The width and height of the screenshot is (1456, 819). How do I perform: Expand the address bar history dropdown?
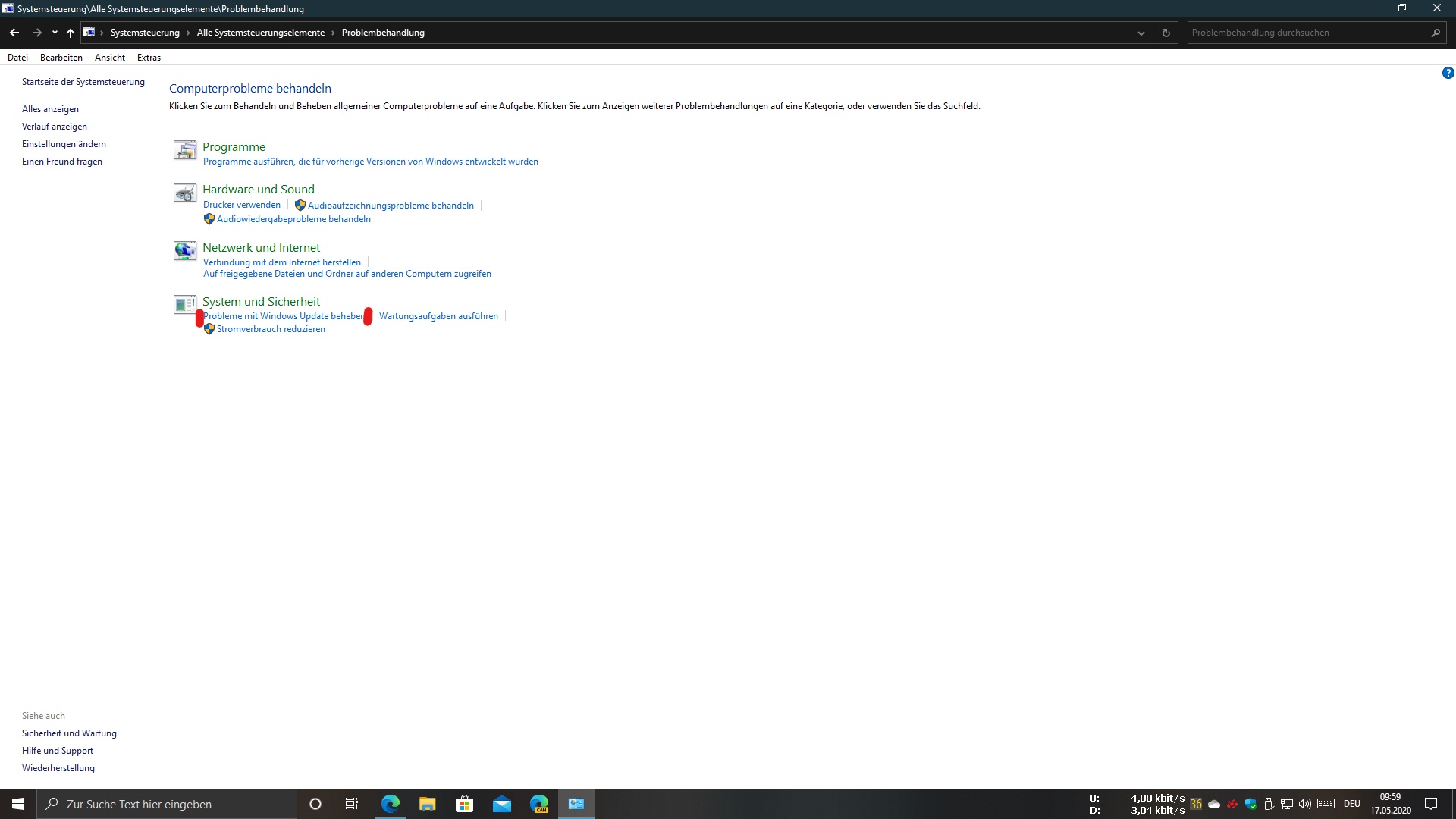pyautogui.click(x=1141, y=33)
